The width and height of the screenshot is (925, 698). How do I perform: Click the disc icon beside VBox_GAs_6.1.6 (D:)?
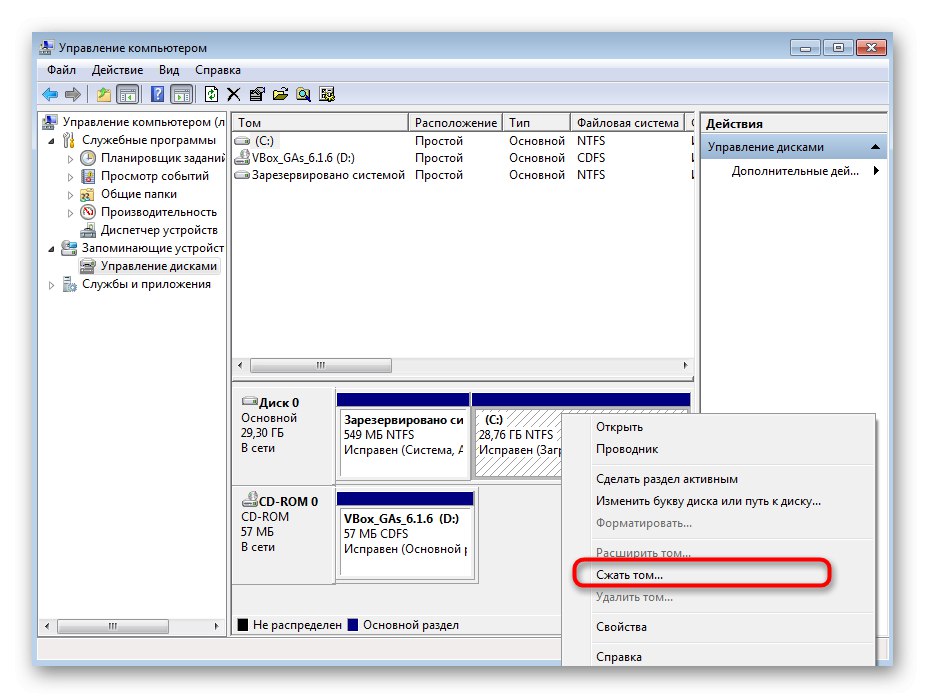pyautogui.click(x=242, y=158)
